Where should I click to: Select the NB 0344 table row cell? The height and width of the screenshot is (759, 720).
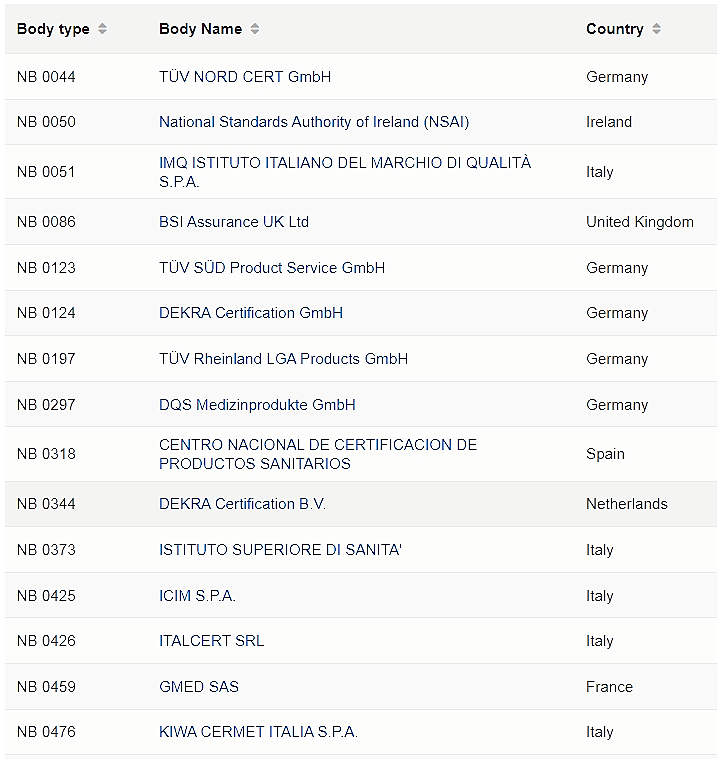pyautogui.click(x=46, y=504)
